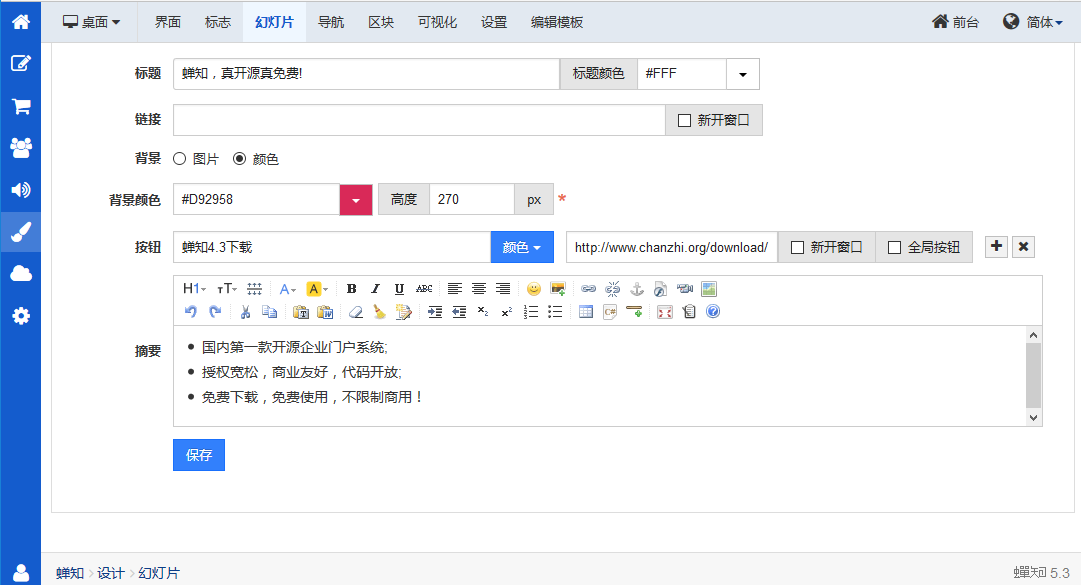The image size is (1081, 585).
Task: Click the undo arrow in editor toolbar
Action: 191,312
